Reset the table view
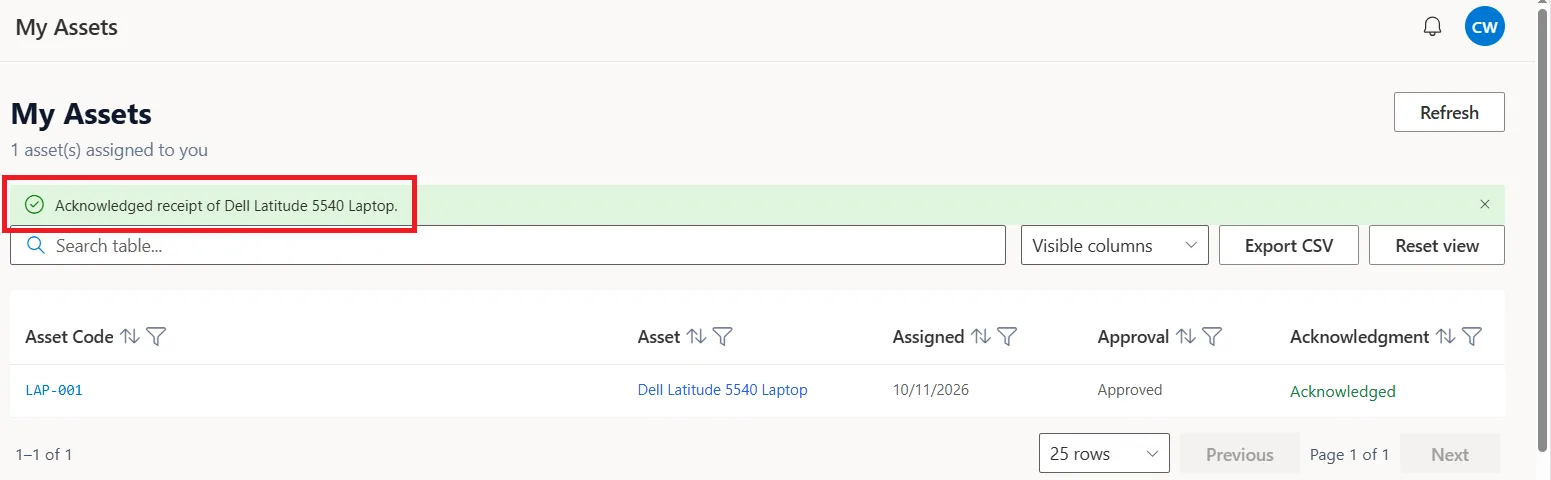This screenshot has width=1551, height=480. tap(1437, 245)
